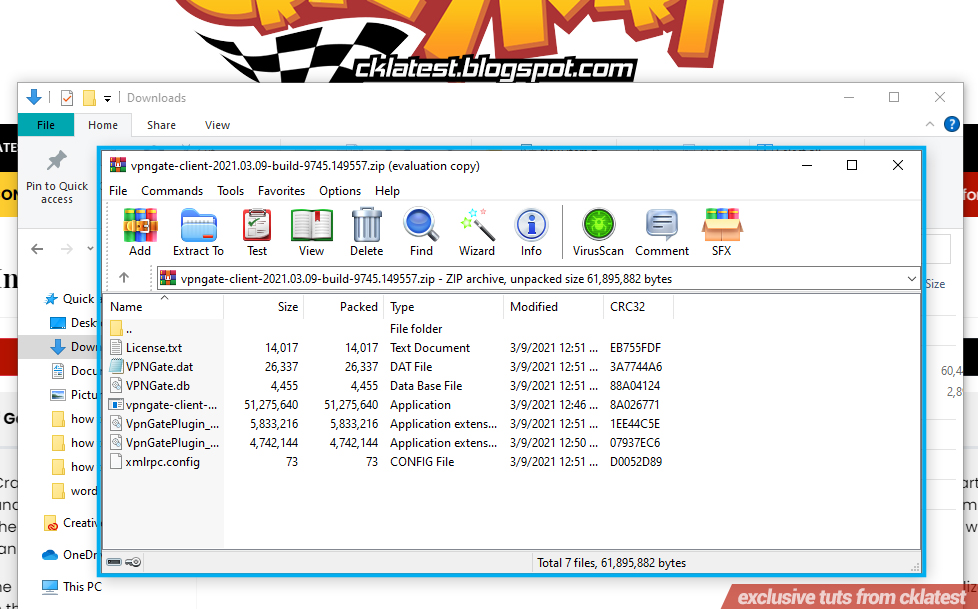The image size is (978, 609).
Task: Open the Quick Access Toolbar customize dropdown
Action: click(107, 99)
